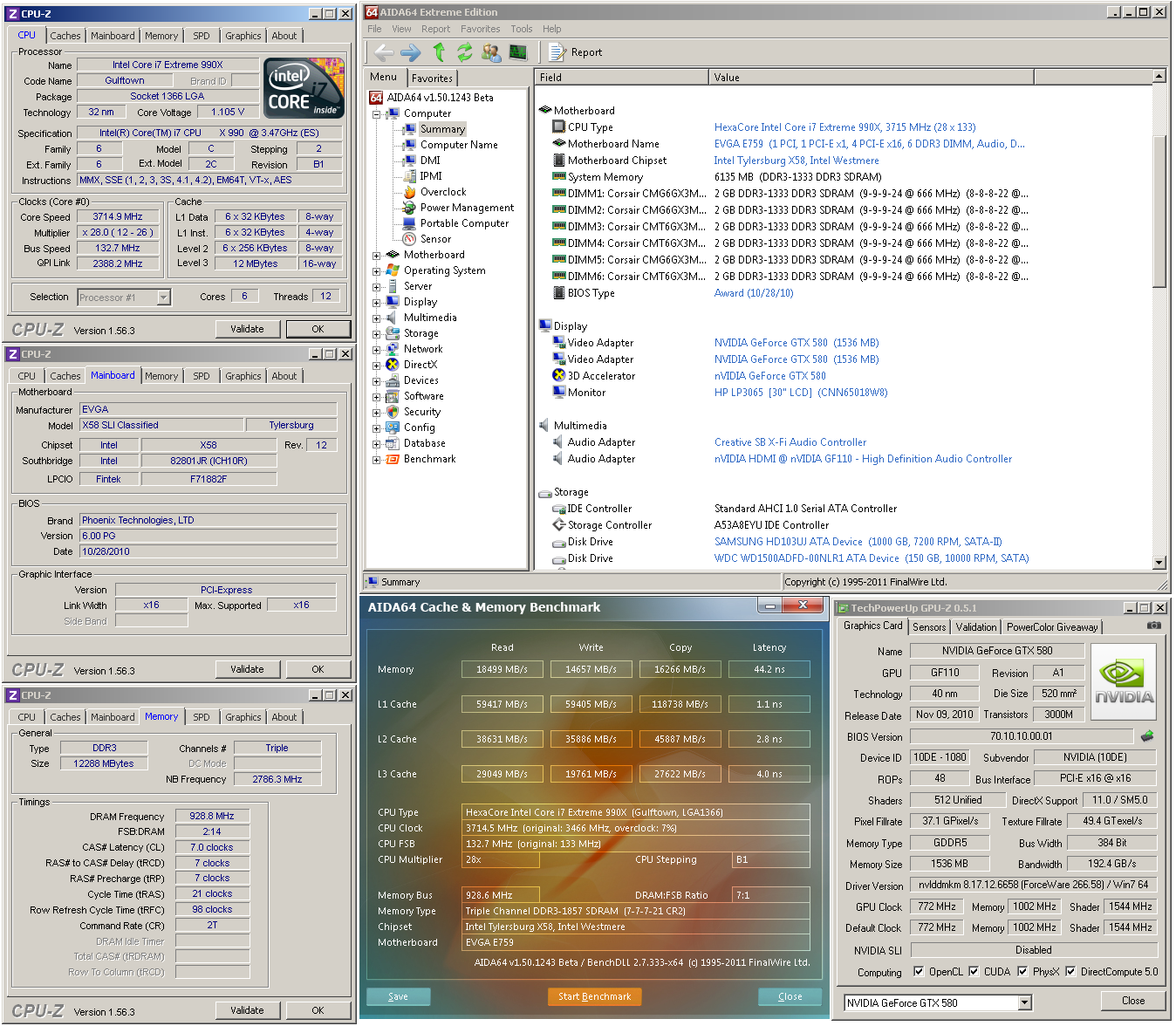Screen dimensions: 1176x1026
Task: Select Summary in the AIDA64 tree
Action: click(442, 129)
